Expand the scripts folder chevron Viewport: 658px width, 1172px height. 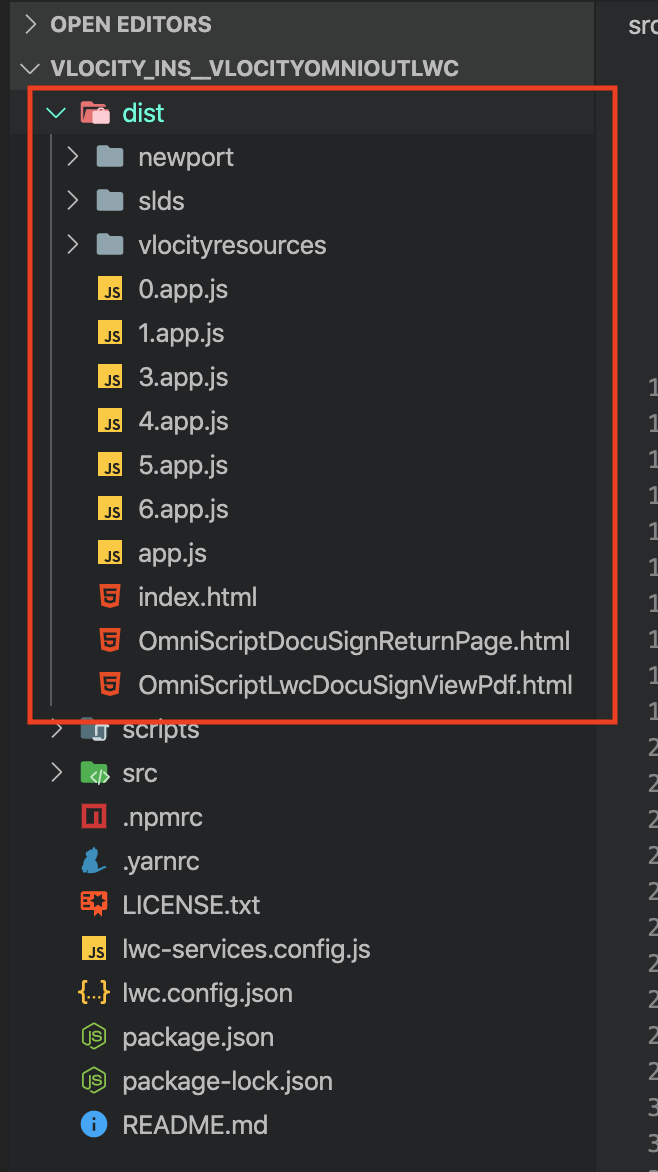point(57,730)
